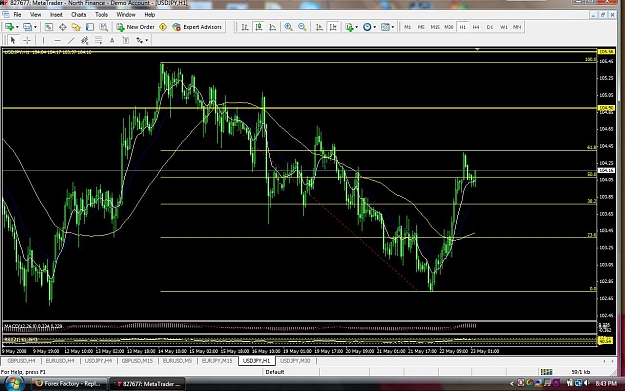Screen dimensions: 625x391
Task: Toggle Auto Scroll chart icon
Action: point(319,27)
